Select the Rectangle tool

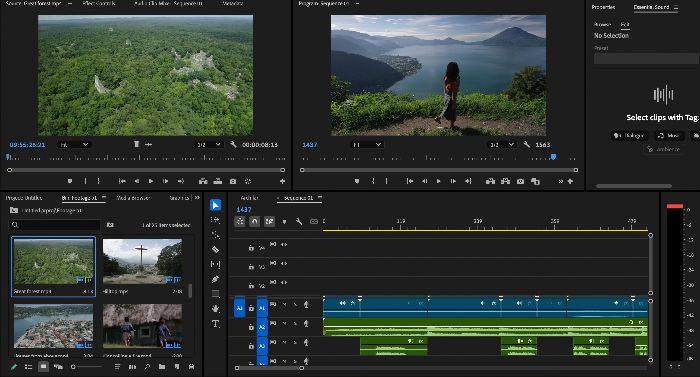point(216,294)
